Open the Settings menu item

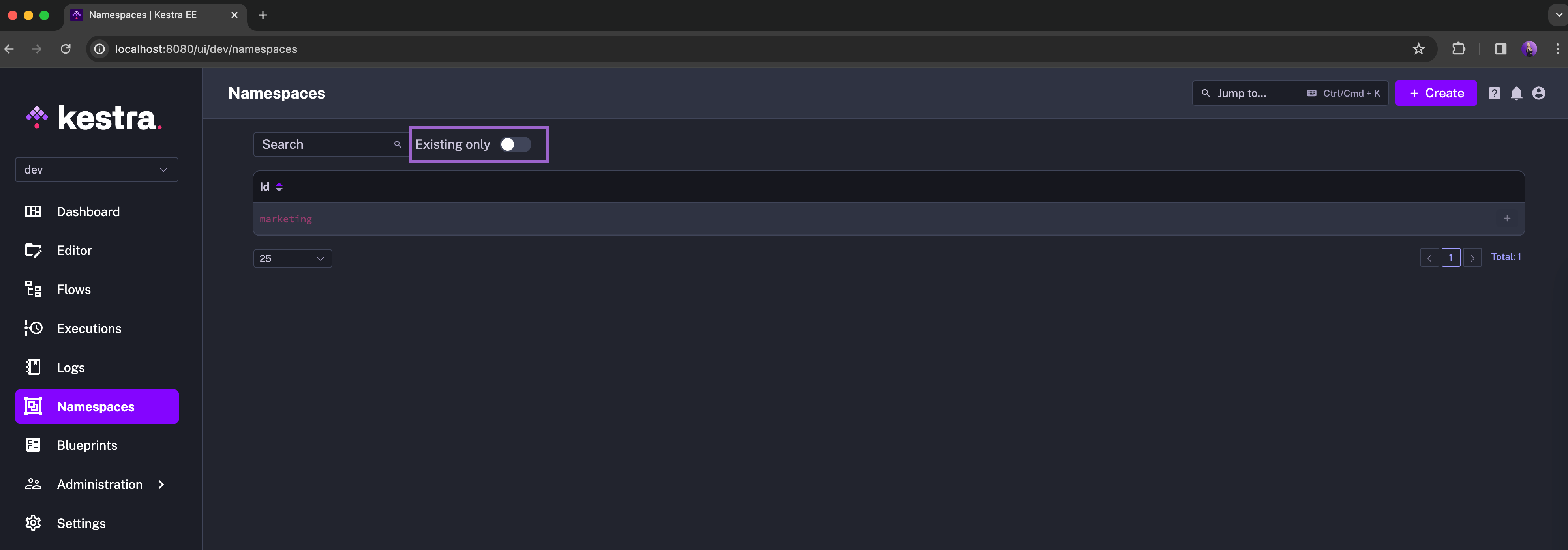[x=81, y=523]
